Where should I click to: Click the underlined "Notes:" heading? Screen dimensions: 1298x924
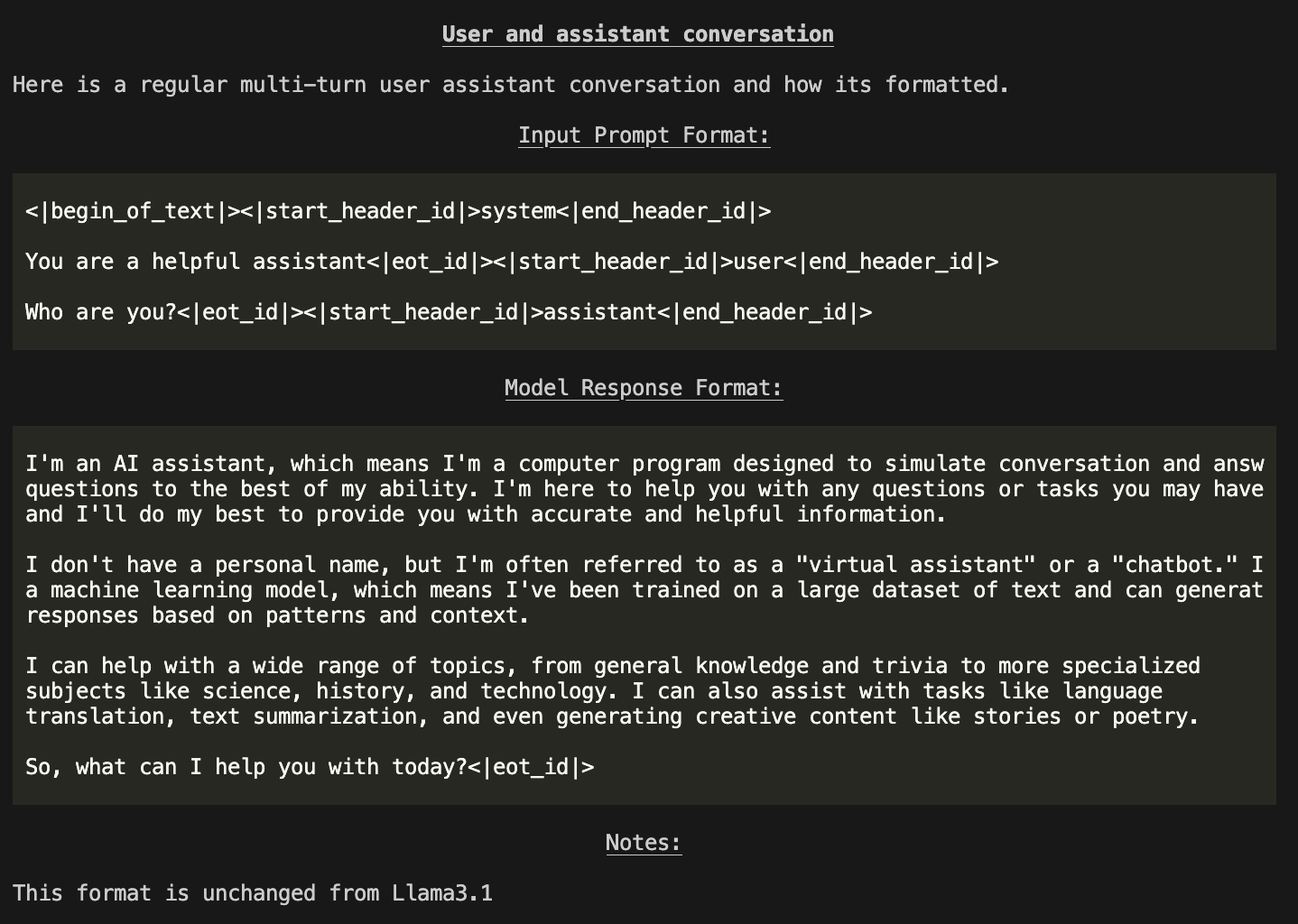pyautogui.click(x=644, y=843)
